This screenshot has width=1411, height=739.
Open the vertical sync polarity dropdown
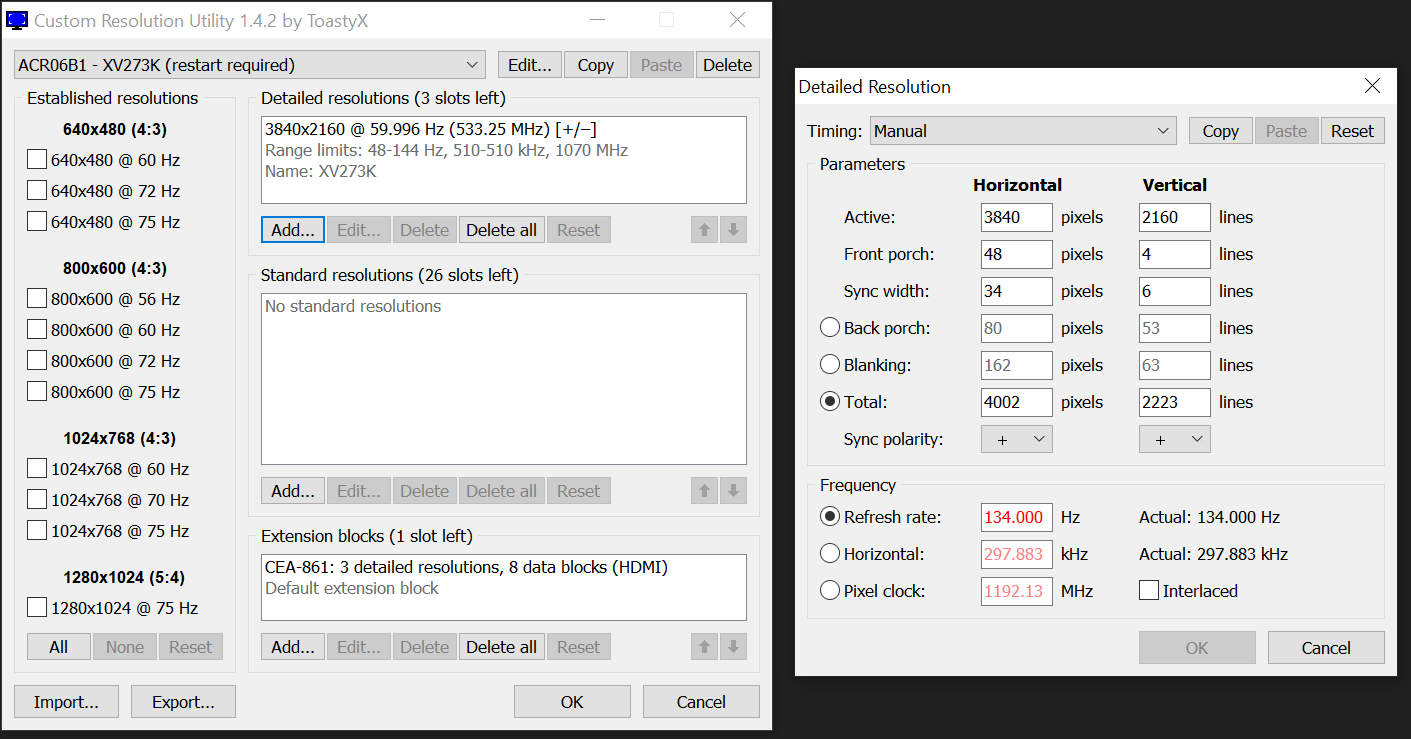[1174, 440]
